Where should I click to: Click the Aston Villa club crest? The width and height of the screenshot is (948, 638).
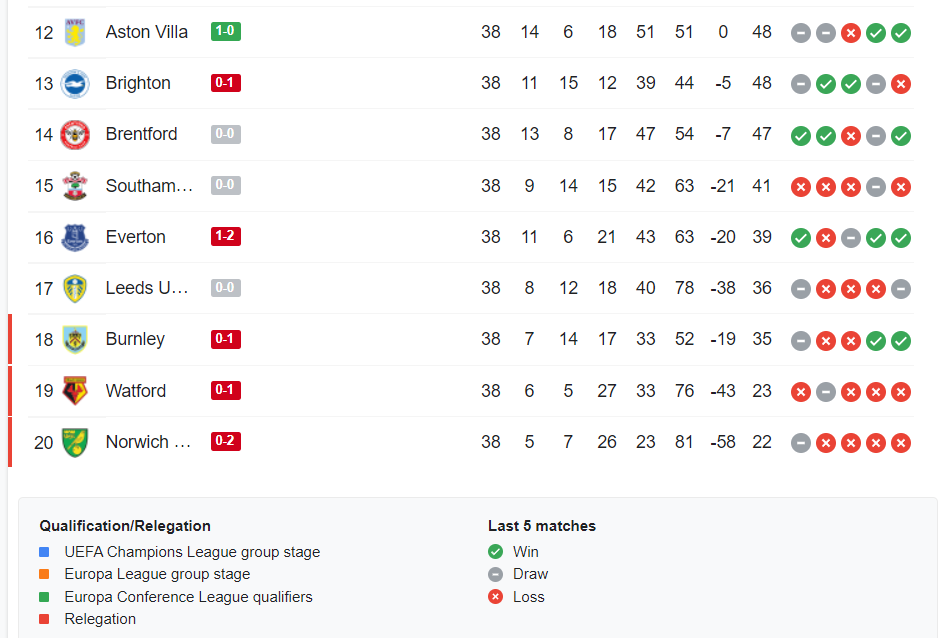pyautogui.click(x=75, y=32)
